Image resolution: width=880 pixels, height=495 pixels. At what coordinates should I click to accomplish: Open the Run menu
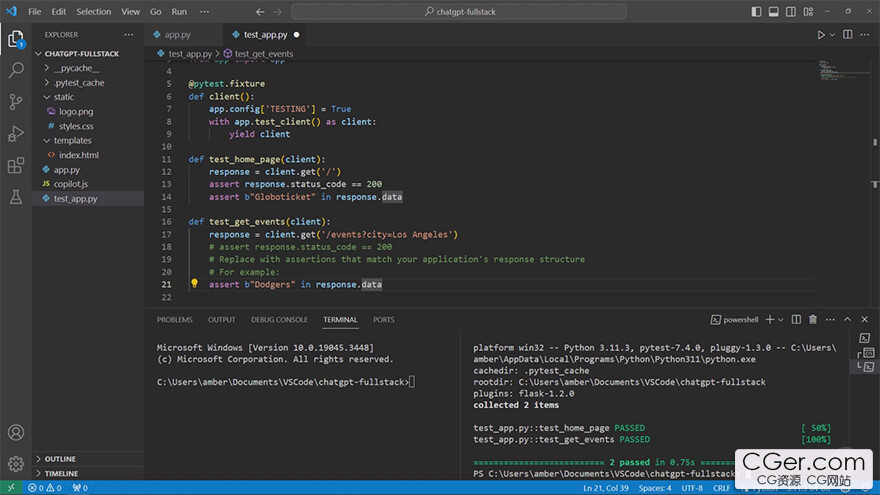point(179,12)
